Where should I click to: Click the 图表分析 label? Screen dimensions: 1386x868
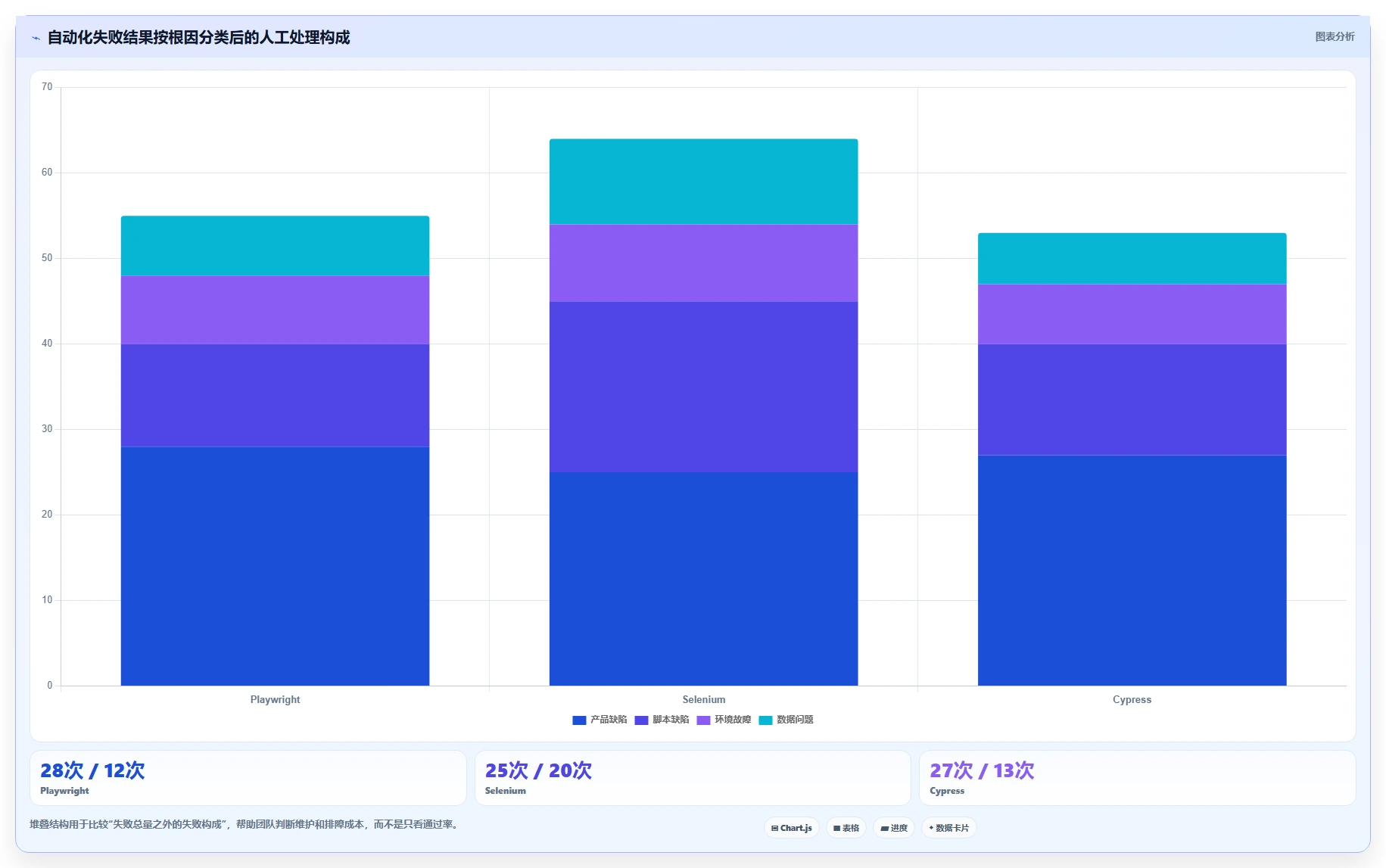point(1335,36)
